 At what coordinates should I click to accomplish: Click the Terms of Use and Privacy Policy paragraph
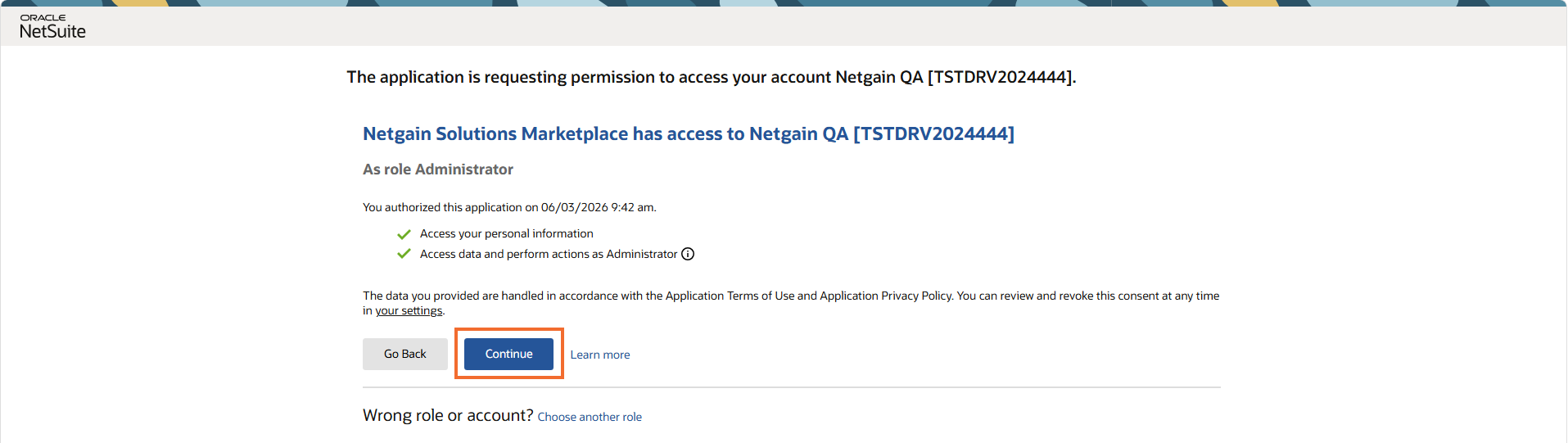(x=791, y=303)
